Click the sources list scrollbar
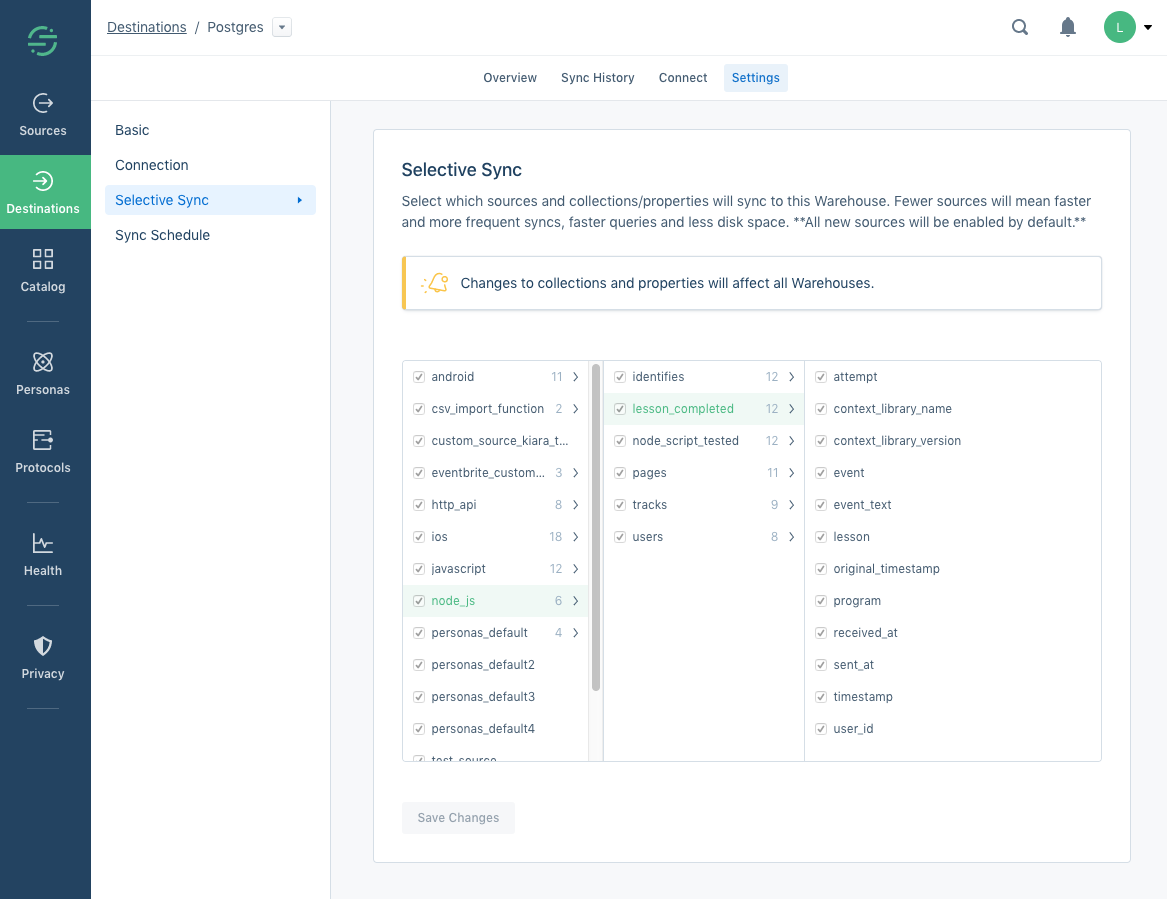Screen dimensions: 1167x899 pyautogui.click(x=596, y=528)
